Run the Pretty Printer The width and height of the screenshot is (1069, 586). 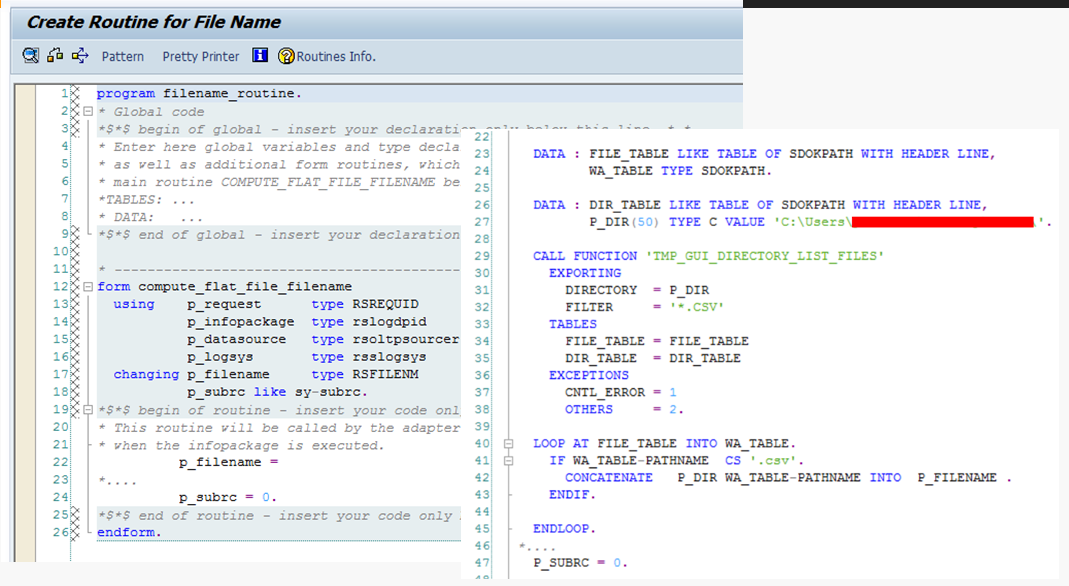click(199, 56)
